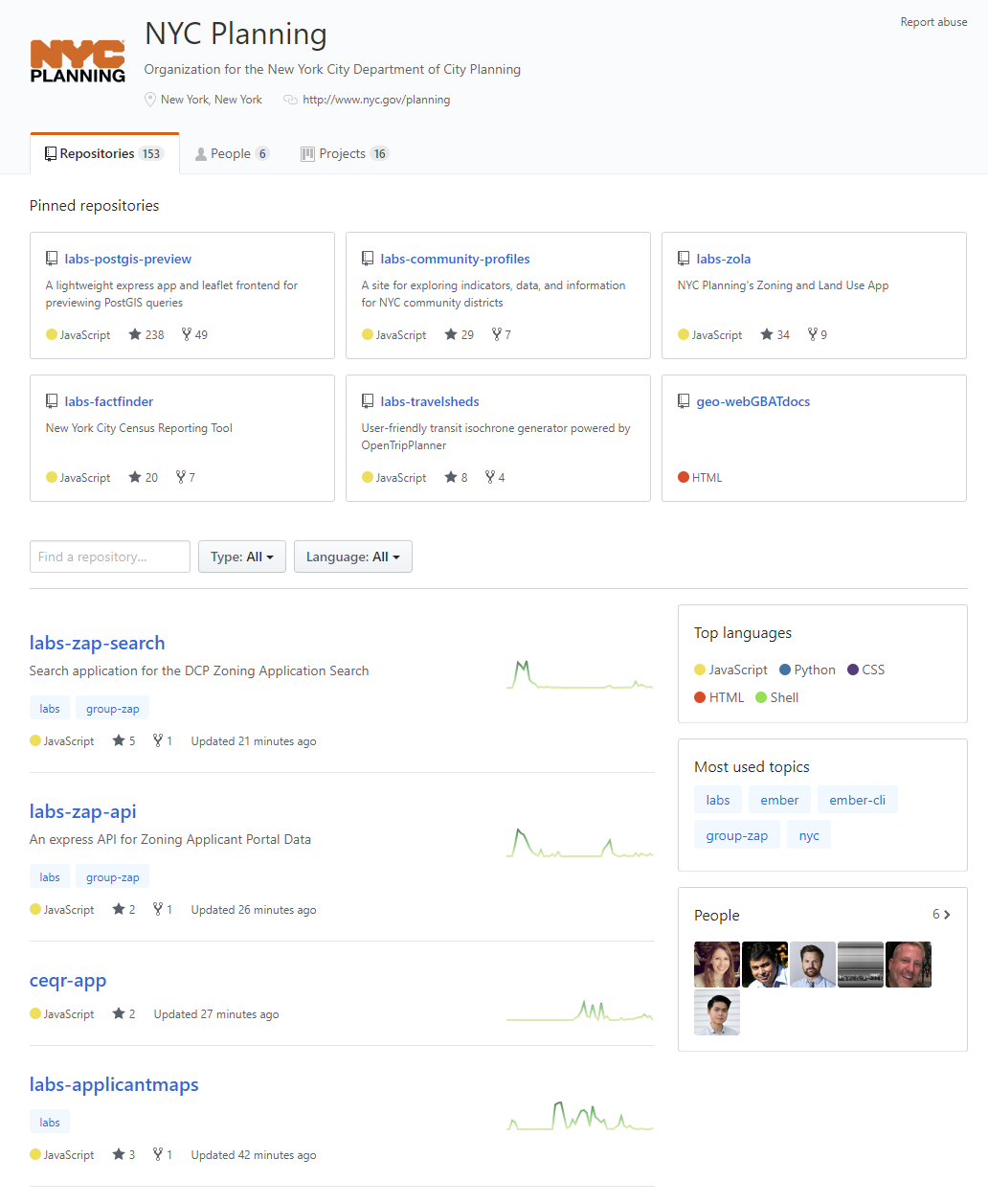Switch to the Repositories tab
Image resolution: width=988 pixels, height=1204 pixels.
pyautogui.click(x=104, y=153)
